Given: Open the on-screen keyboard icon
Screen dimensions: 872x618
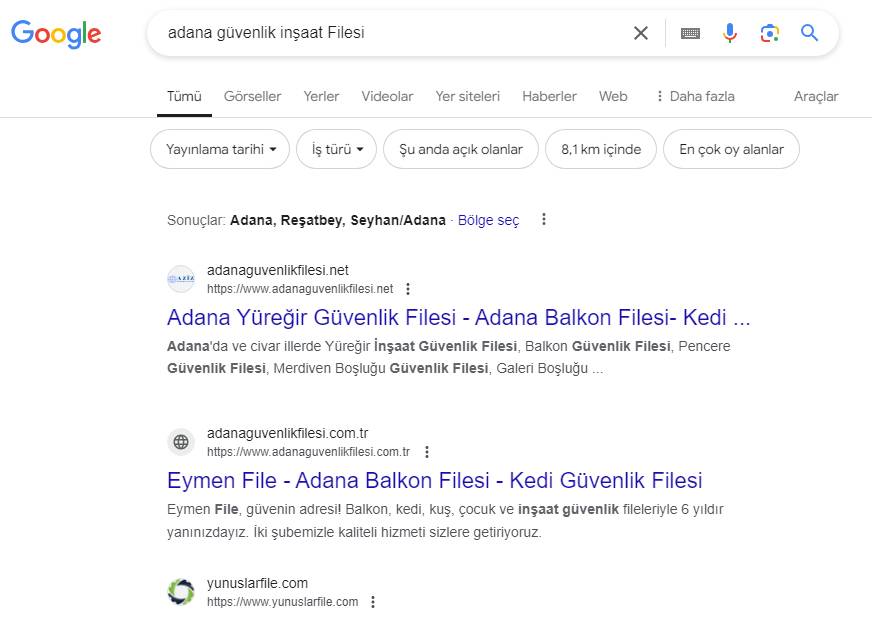Looking at the screenshot, I should click(x=690, y=33).
